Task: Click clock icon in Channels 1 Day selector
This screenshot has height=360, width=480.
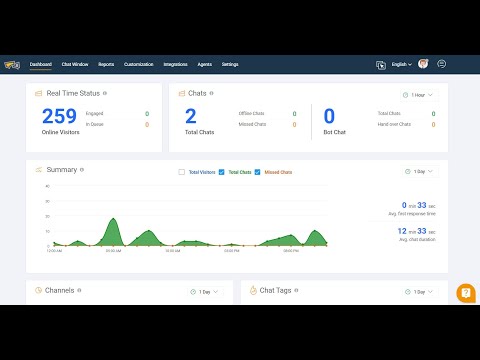Action: pos(193,292)
